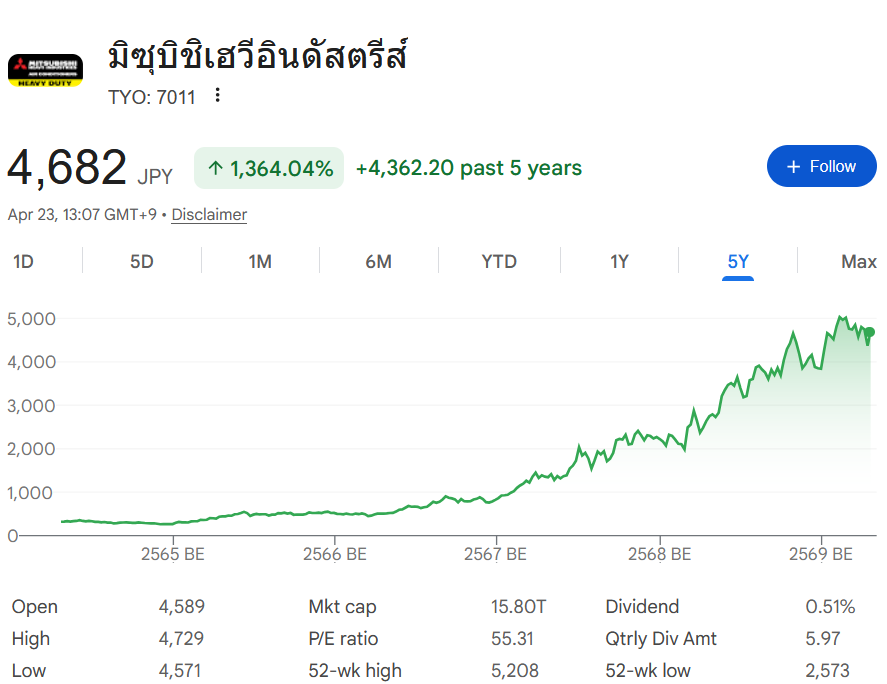Choose the 1Y chart range
The height and width of the screenshot is (684, 887).
(x=619, y=262)
